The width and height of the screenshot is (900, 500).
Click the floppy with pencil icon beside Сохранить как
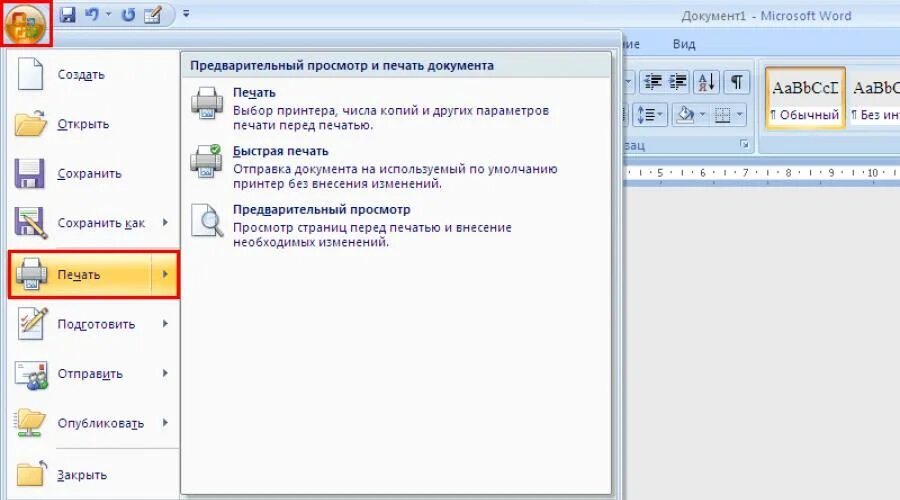tap(30, 223)
